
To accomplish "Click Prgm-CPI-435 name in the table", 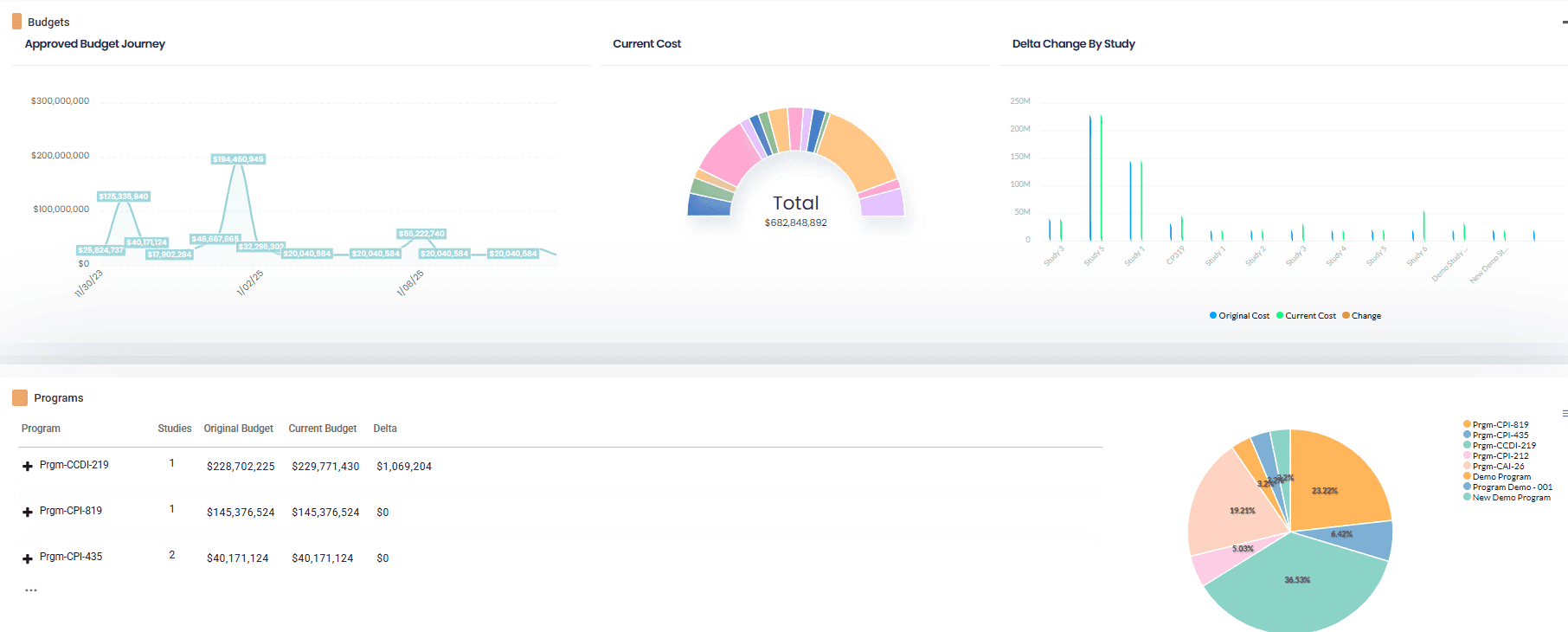I will pos(71,557).
